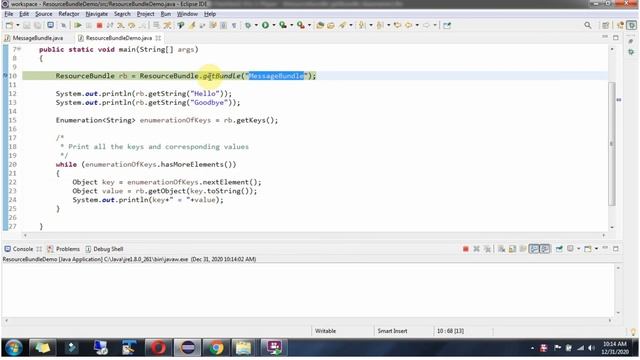Click the Resume debug green play icon

(x=78, y=25)
